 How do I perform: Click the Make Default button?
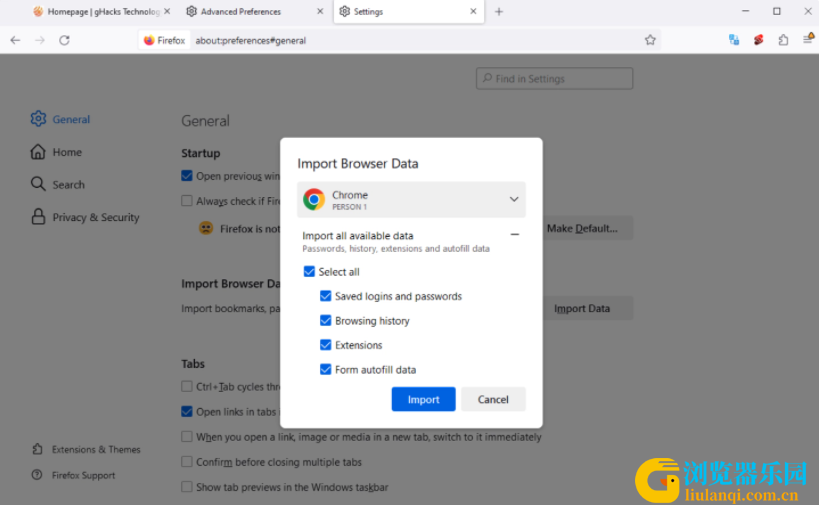coord(587,228)
